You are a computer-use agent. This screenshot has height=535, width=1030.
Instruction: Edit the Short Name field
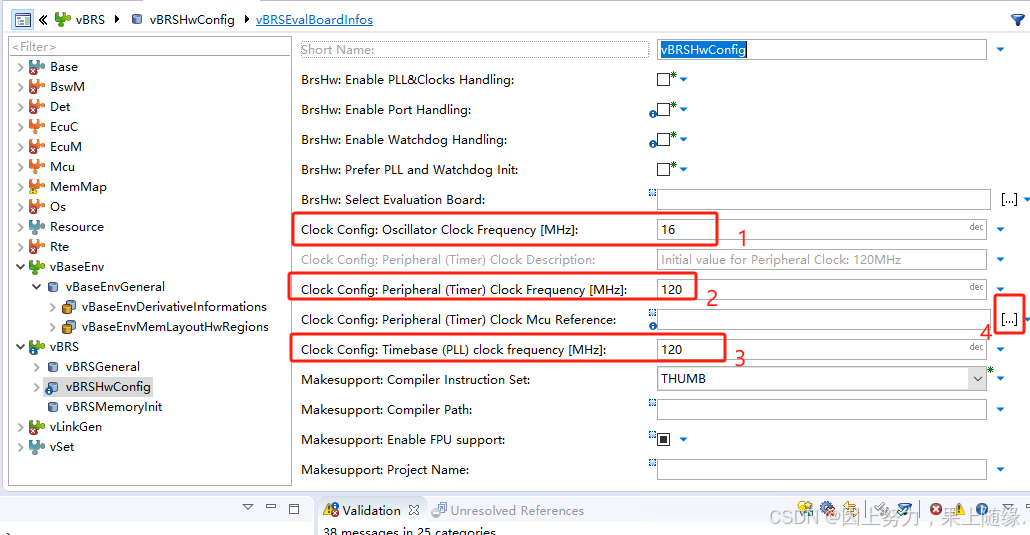(822, 49)
